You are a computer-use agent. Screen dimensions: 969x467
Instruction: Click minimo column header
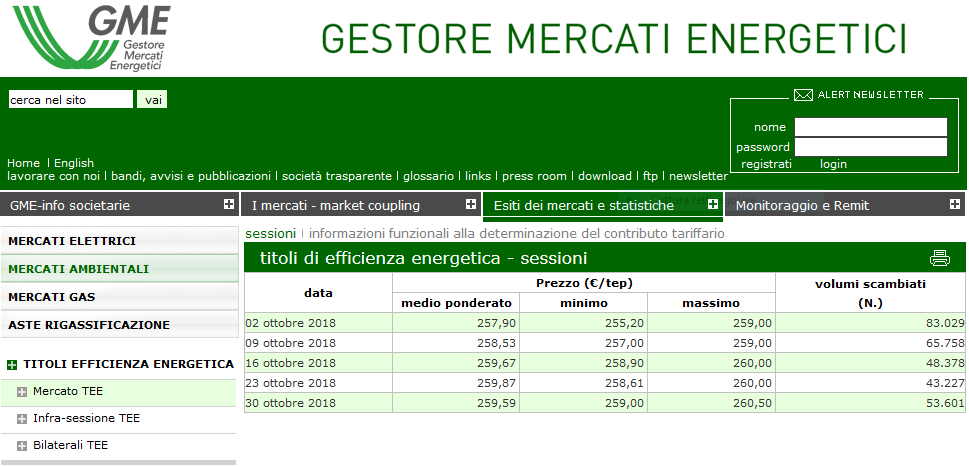(583, 303)
